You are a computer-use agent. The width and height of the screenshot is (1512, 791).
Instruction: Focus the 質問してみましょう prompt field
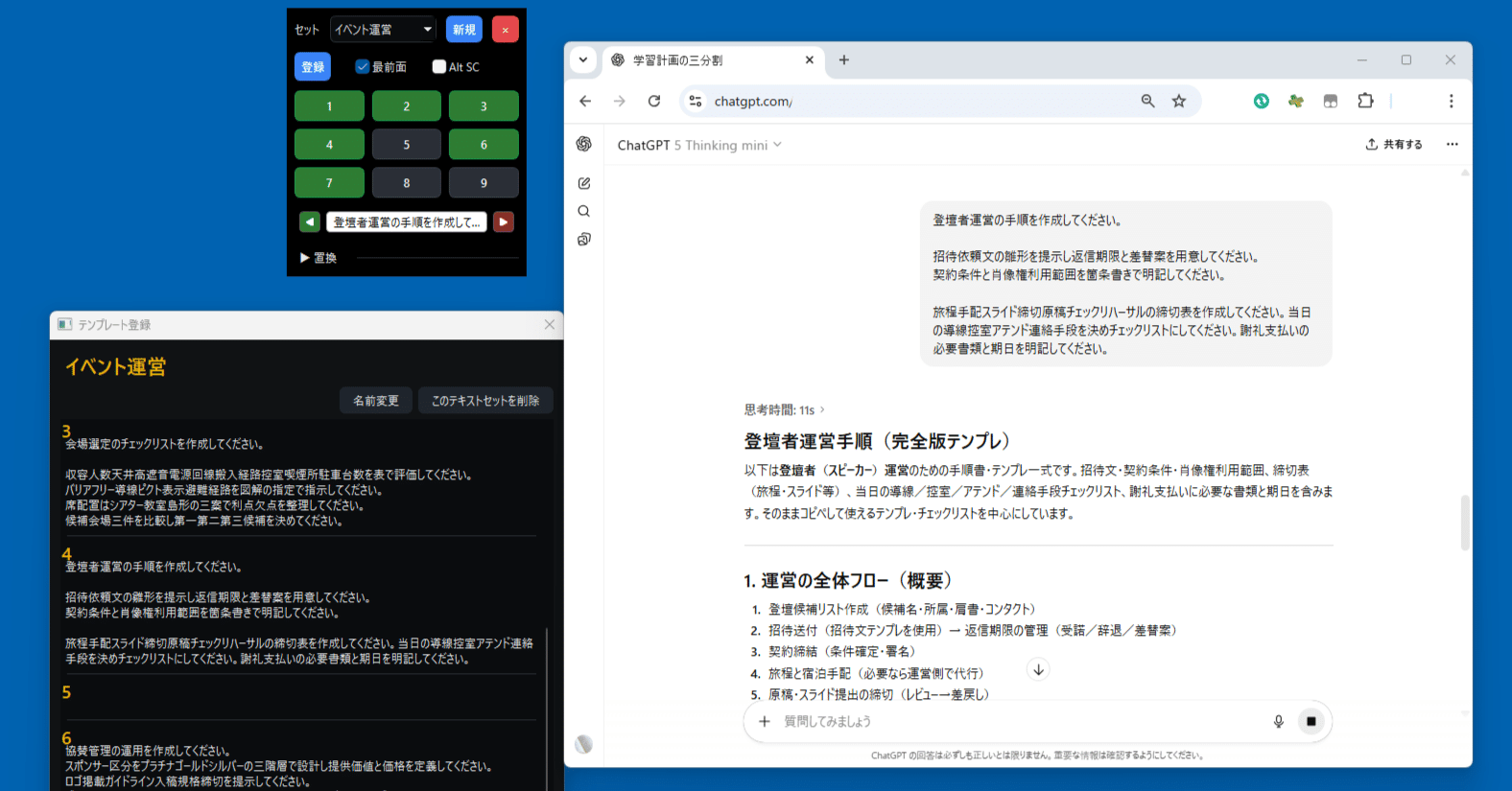pyautogui.click(x=1019, y=721)
